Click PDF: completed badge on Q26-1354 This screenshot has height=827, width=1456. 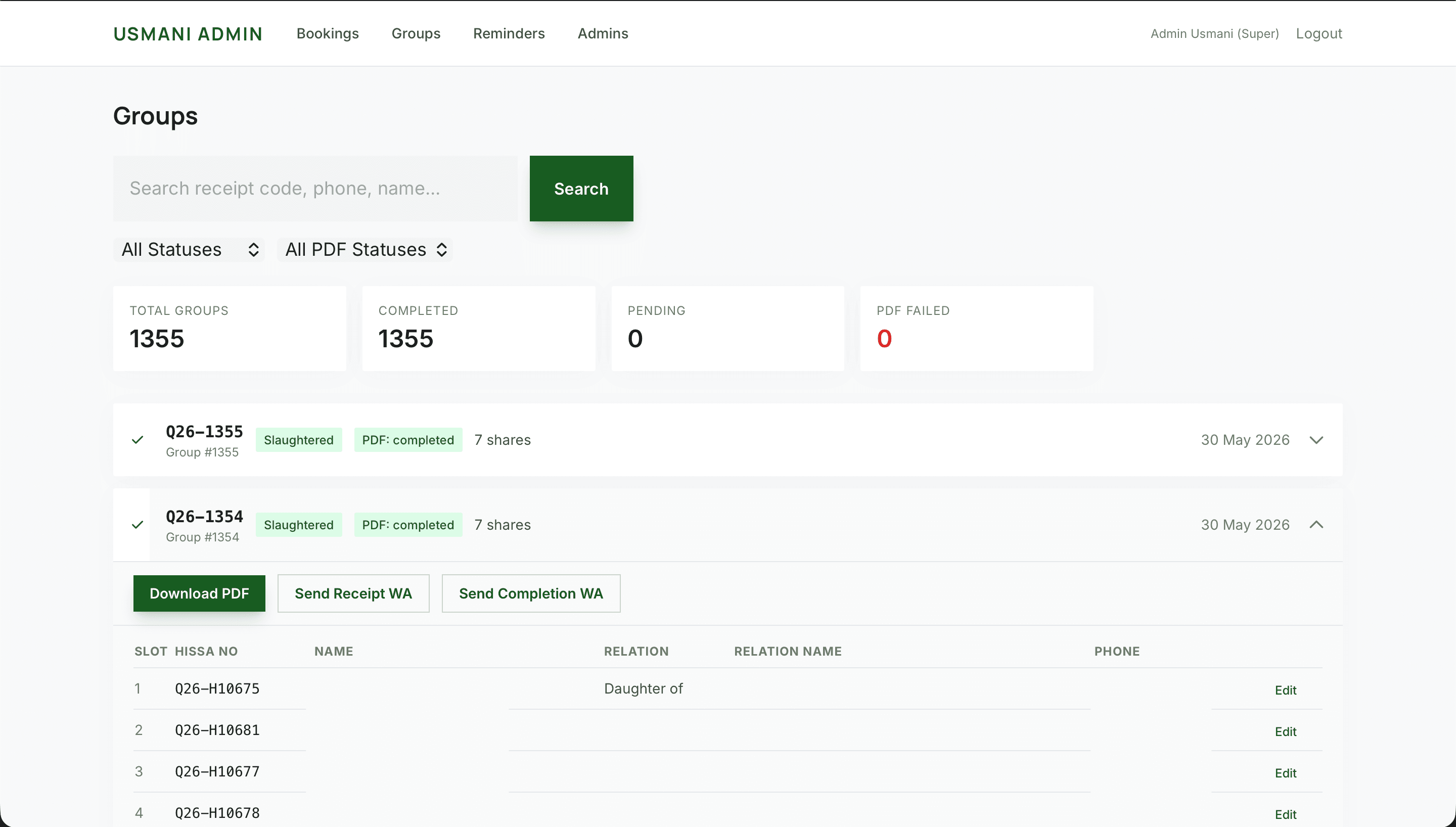(x=408, y=525)
